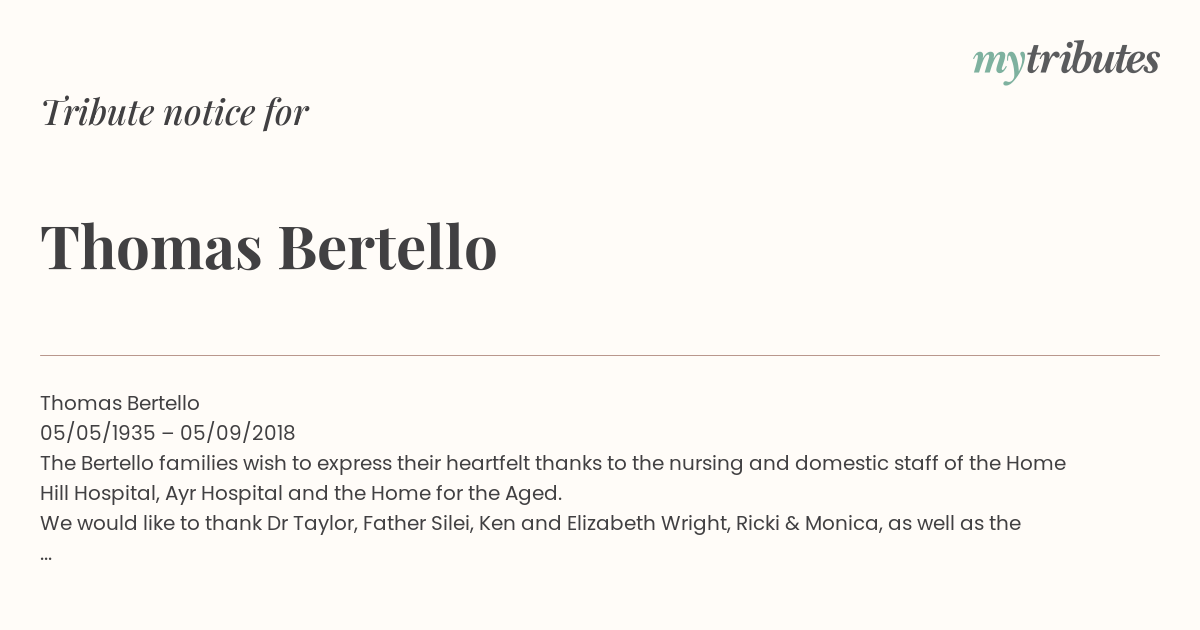
Task: Click the small 'Thomas Bertello' name line
Action: click(x=120, y=403)
